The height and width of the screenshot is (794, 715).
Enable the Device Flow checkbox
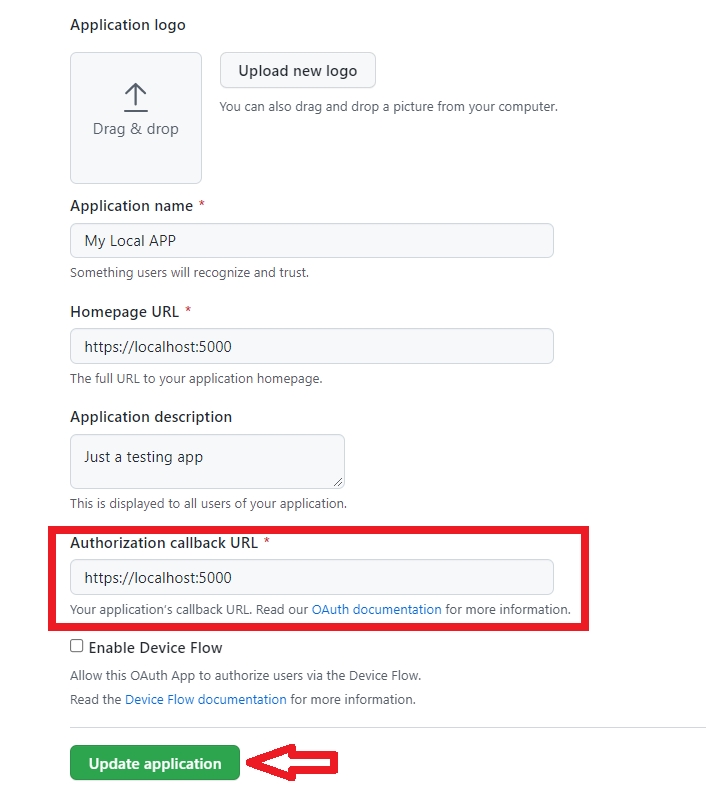tap(77, 646)
